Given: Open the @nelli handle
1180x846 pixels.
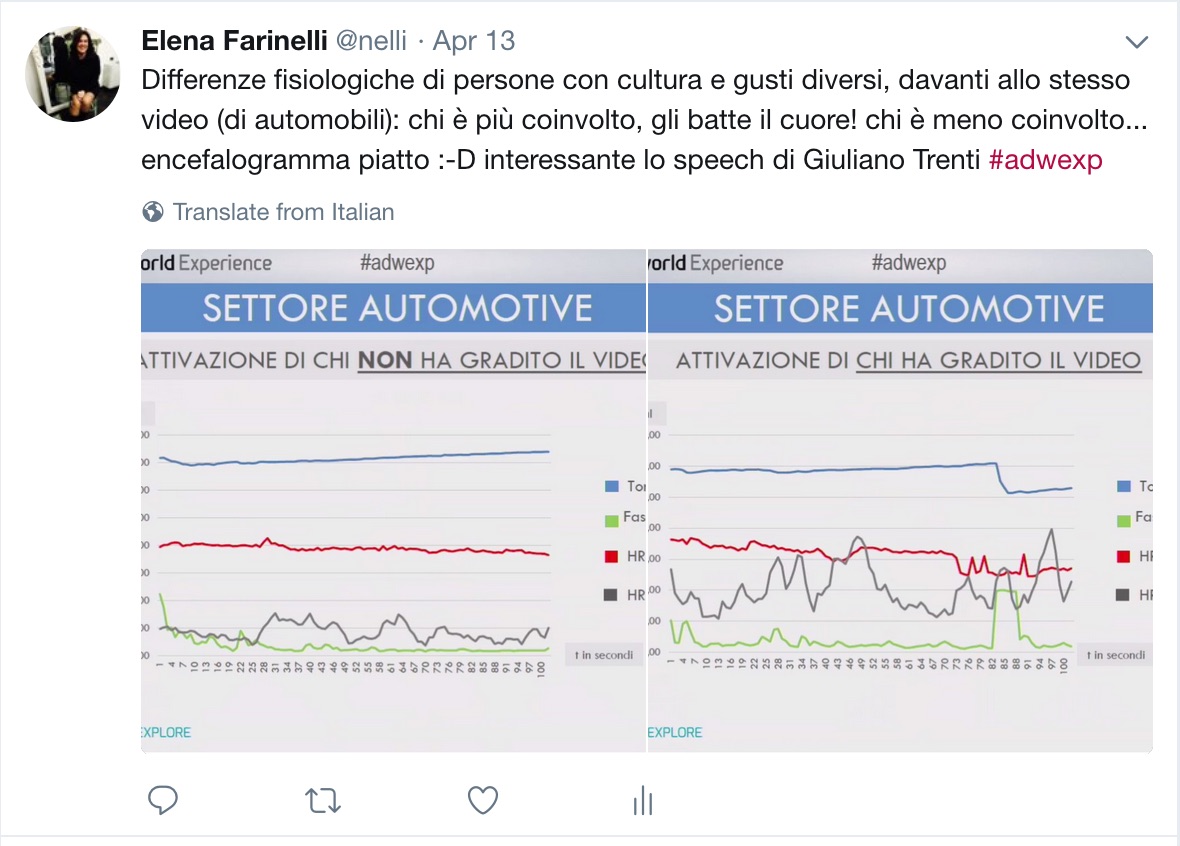Looking at the screenshot, I should point(371,41).
